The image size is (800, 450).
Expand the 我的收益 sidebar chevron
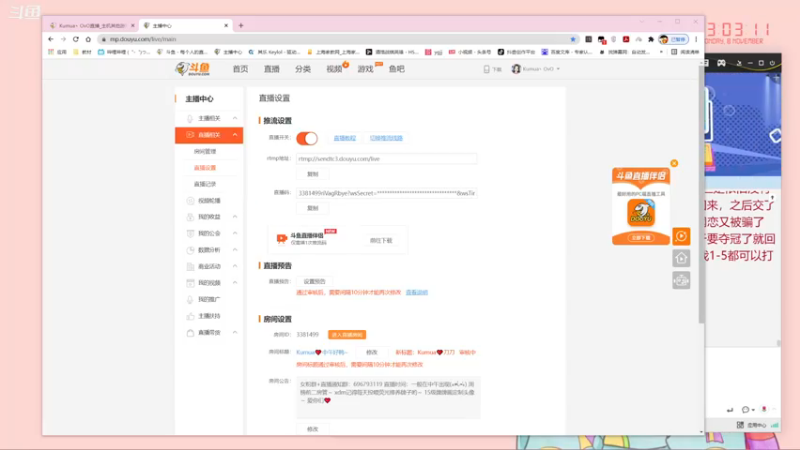point(235,217)
